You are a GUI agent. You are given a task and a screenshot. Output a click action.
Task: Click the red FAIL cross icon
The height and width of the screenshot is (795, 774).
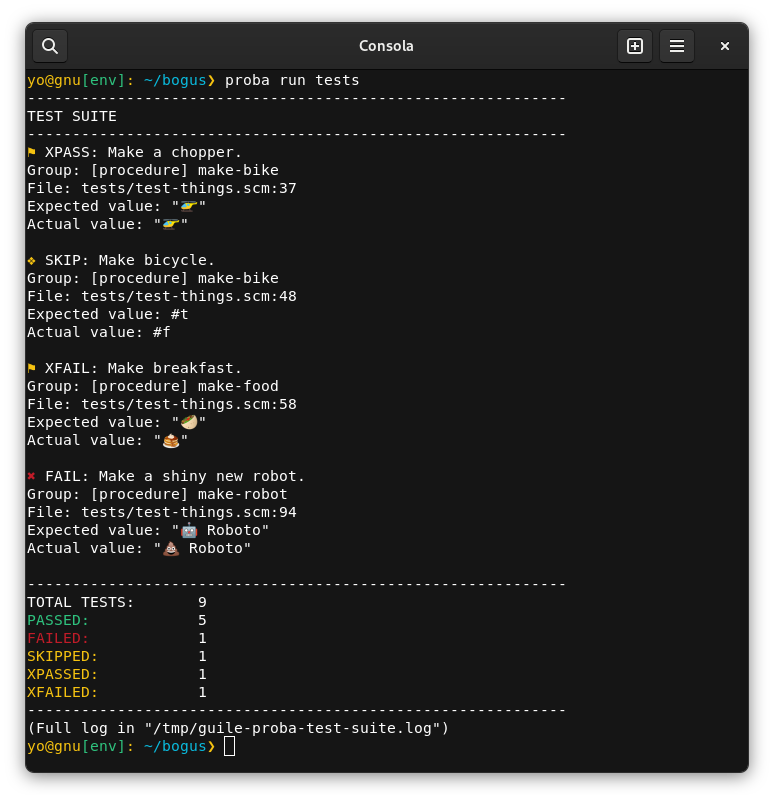click(31, 476)
